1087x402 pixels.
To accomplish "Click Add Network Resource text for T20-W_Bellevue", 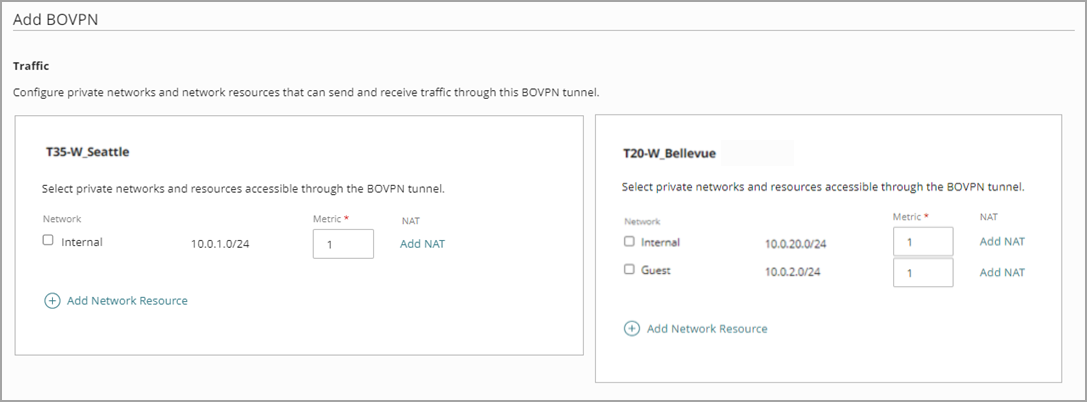I will point(707,328).
